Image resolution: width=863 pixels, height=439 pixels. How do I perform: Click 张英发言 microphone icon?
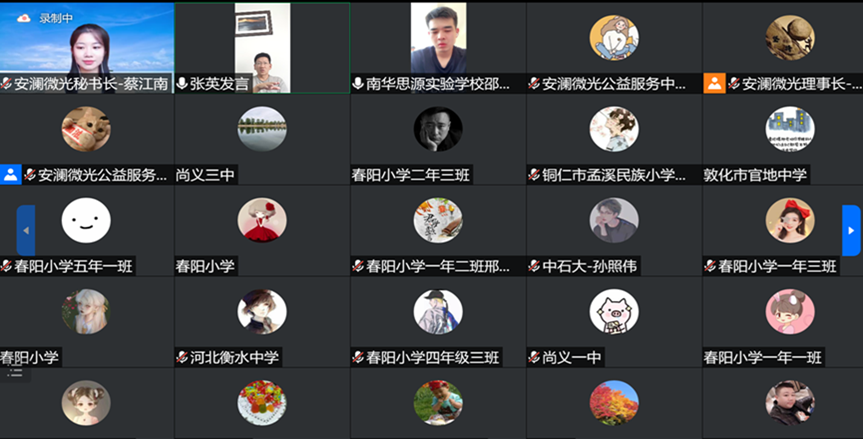pos(182,84)
